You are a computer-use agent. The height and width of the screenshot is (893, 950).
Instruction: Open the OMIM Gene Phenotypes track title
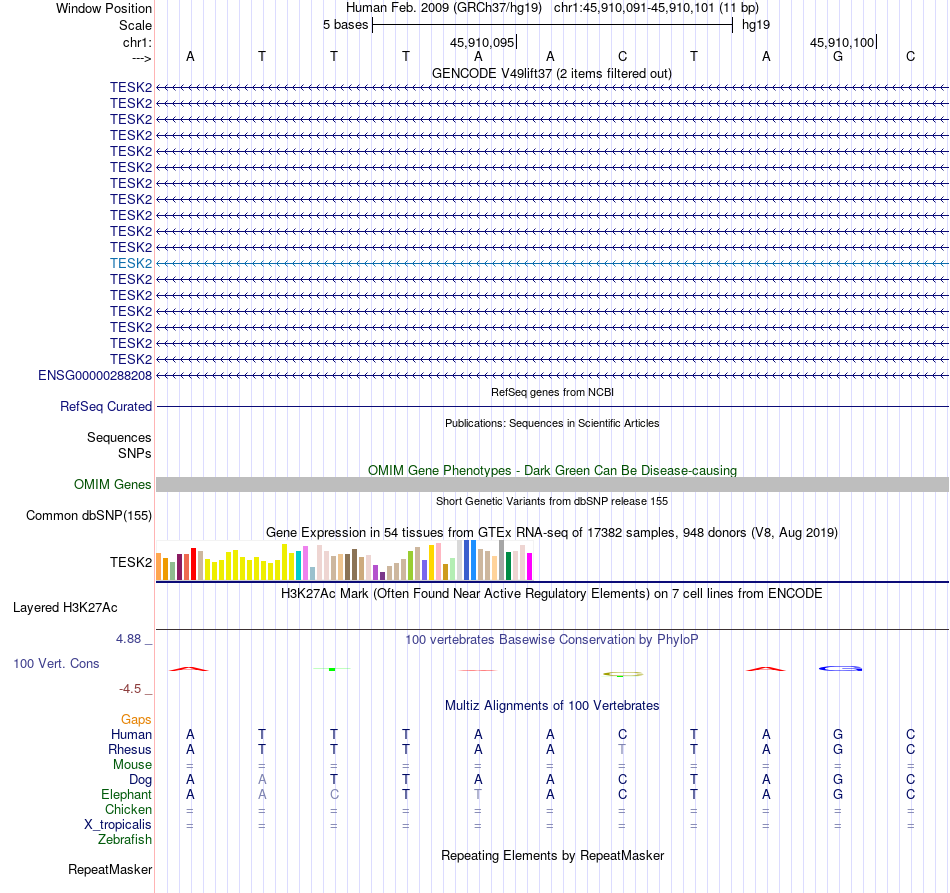point(552,470)
